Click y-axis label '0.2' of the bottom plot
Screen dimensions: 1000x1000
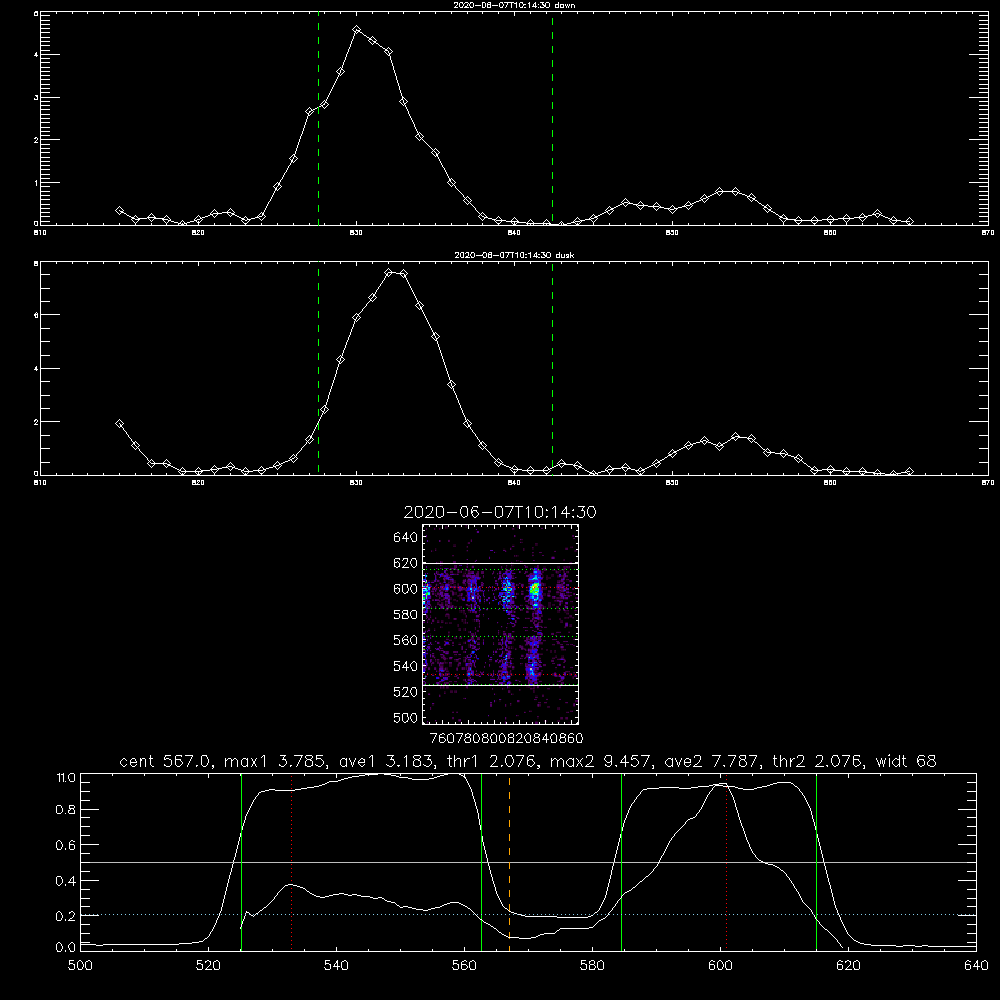66,916
